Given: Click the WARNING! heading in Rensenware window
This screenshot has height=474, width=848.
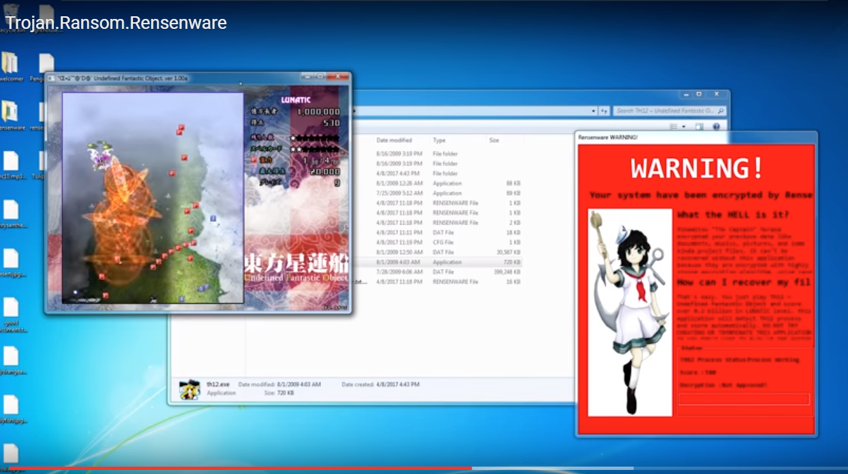Looking at the screenshot, I should tap(697, 168).
